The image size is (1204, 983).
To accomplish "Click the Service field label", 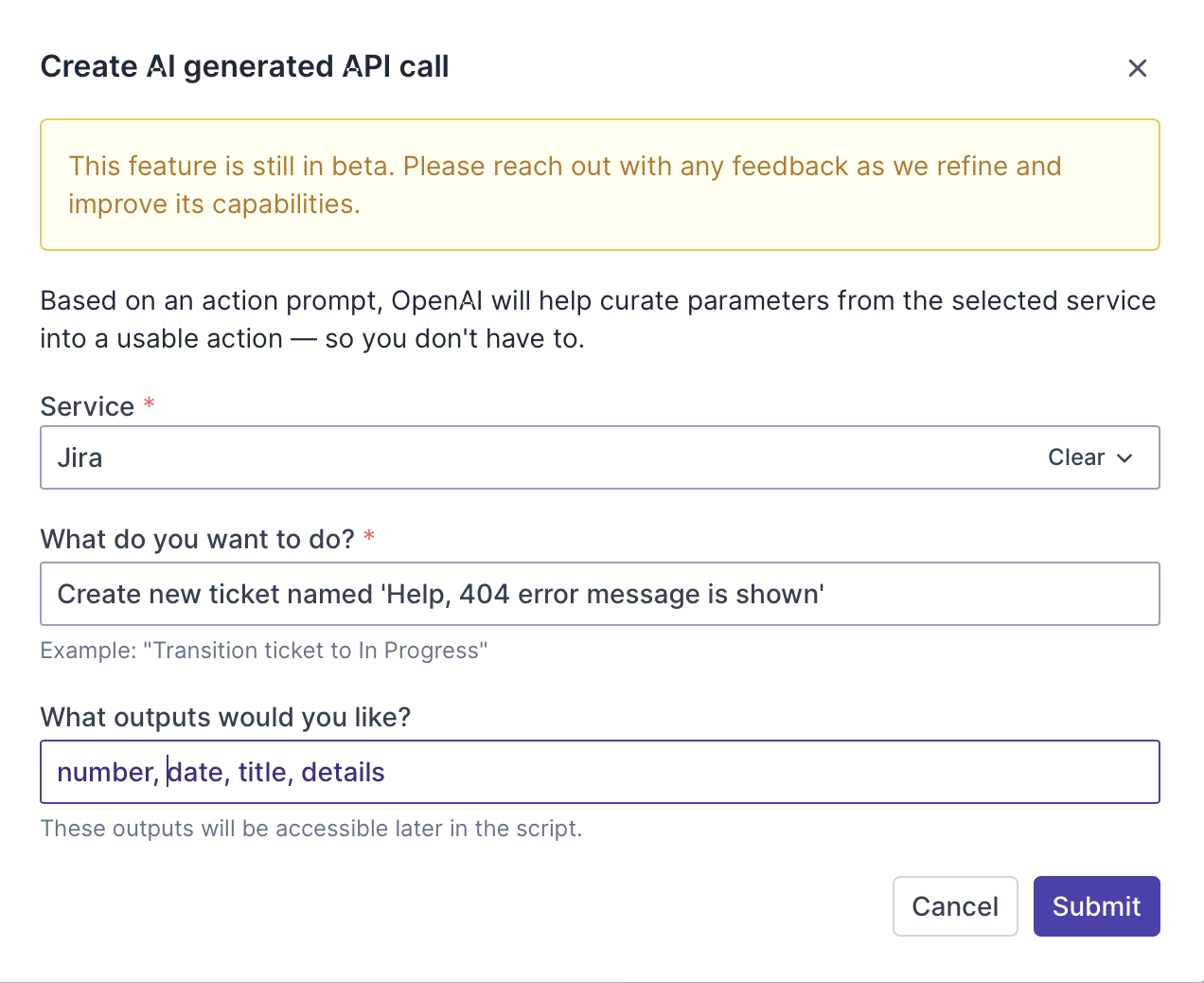I will 87,406.
